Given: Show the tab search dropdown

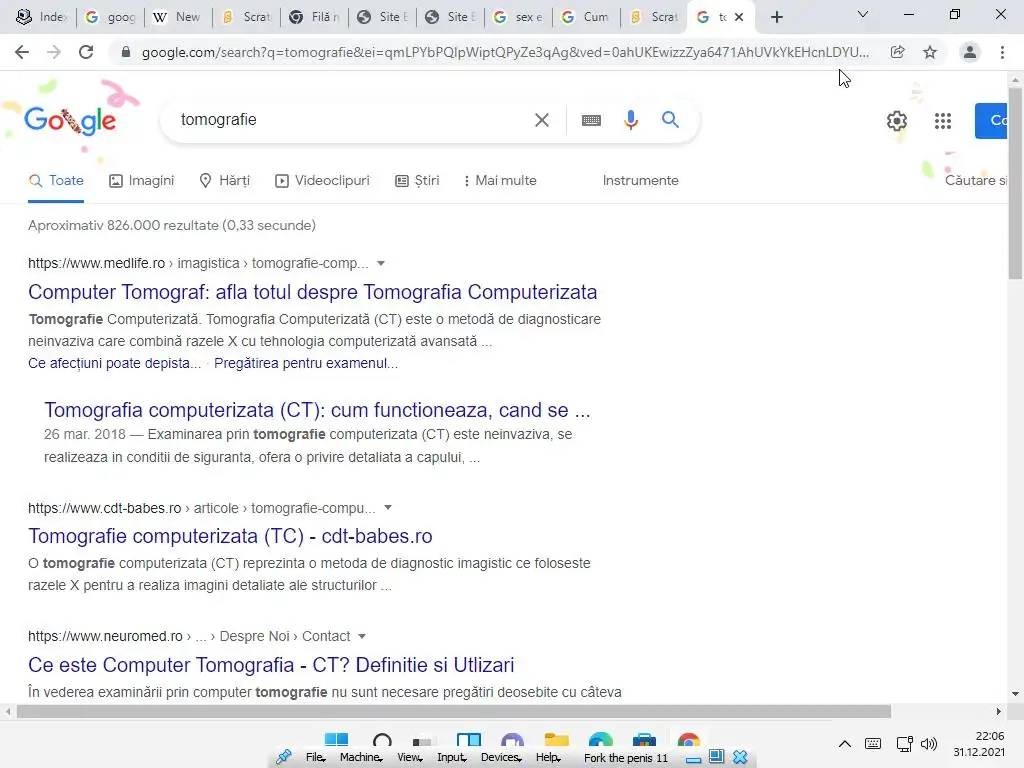Looking at the screenshot, I should pyautogui.click(x=863, y=14).
